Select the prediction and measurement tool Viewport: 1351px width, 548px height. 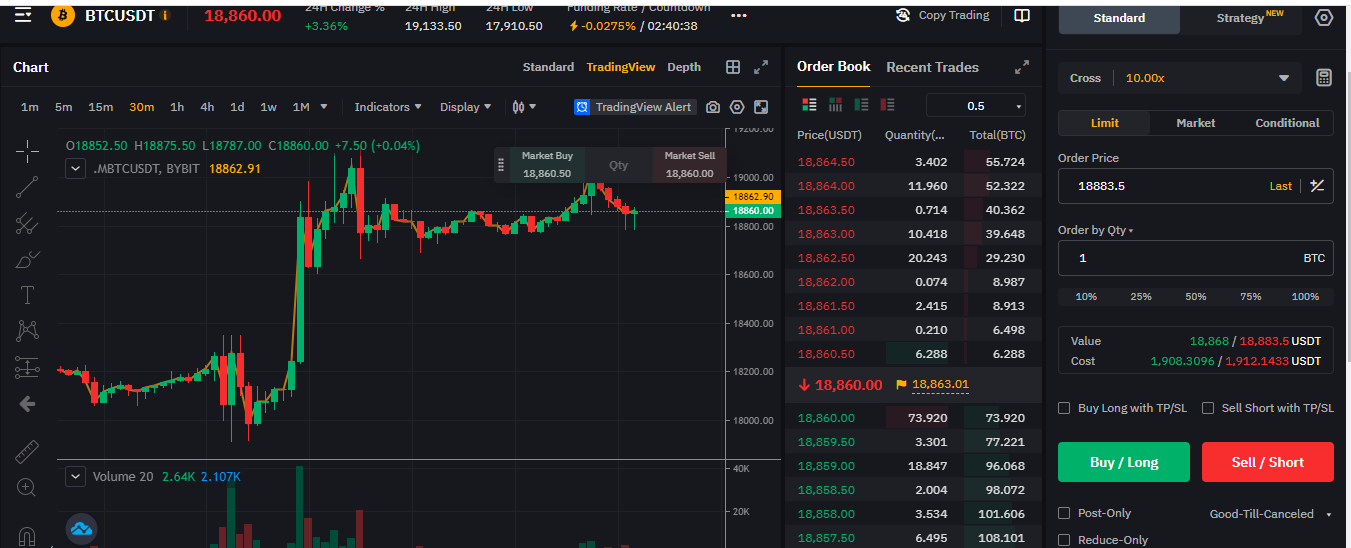pos(27,367)
